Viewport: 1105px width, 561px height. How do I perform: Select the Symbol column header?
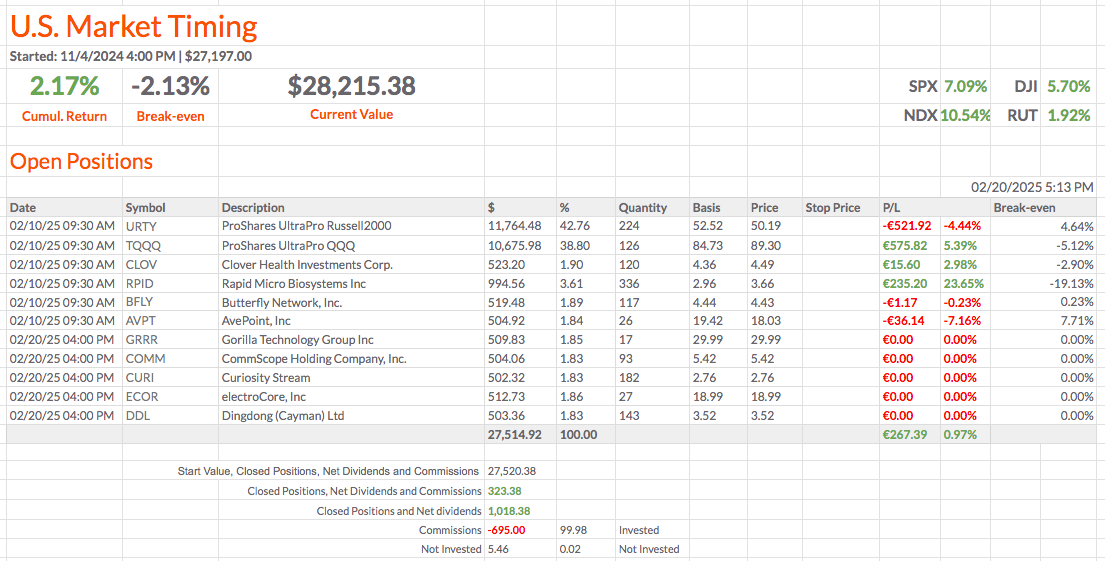click(145, 208)
